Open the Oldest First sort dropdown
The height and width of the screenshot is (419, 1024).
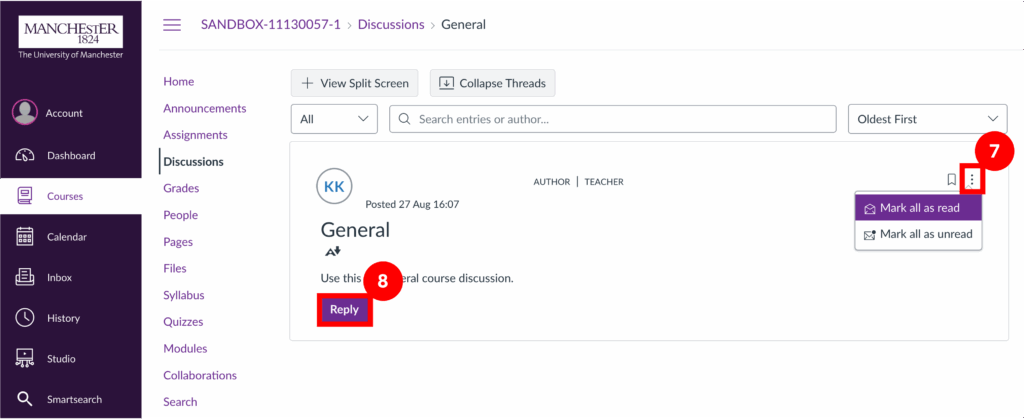coord(927,119)
